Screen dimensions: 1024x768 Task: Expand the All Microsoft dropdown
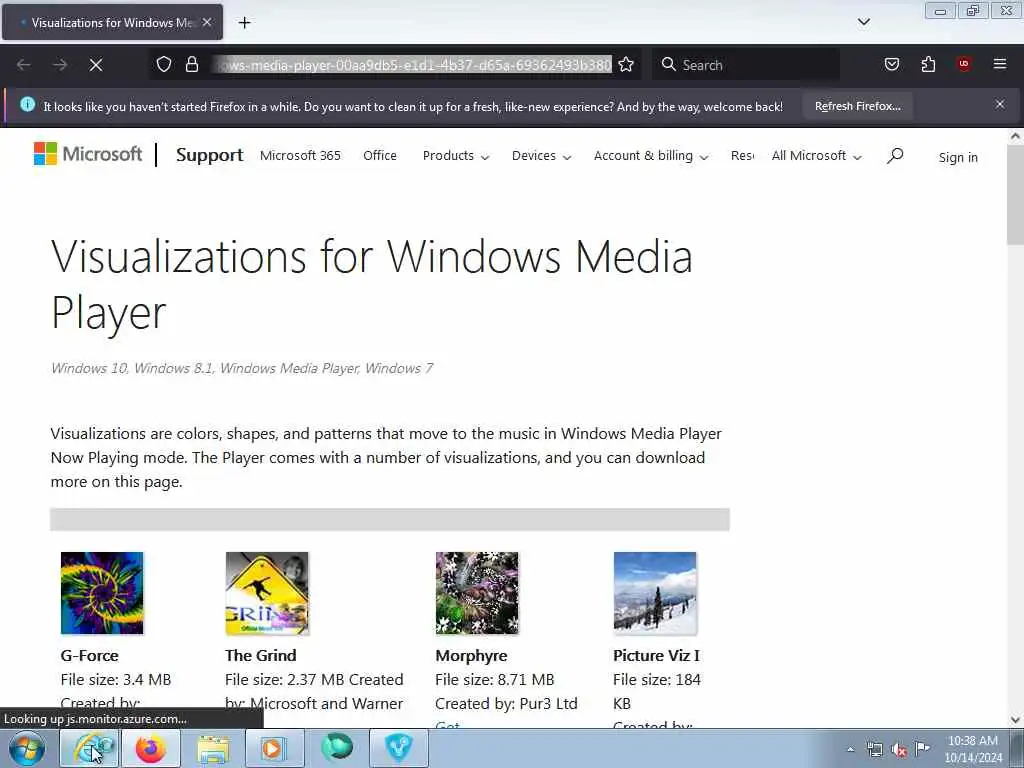click(816, 155)
